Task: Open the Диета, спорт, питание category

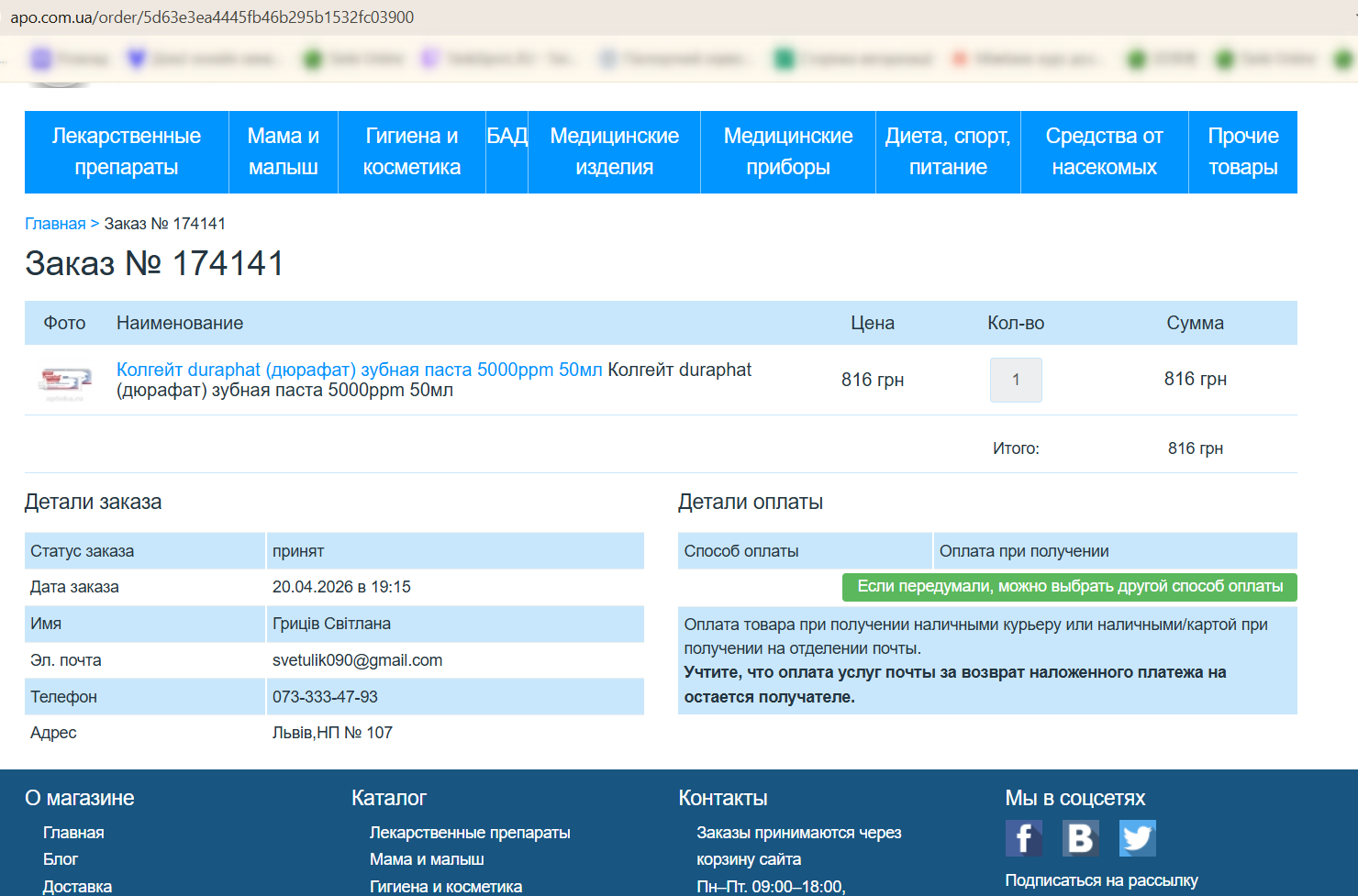Action: pyautogui.click(x=948, y=152)
